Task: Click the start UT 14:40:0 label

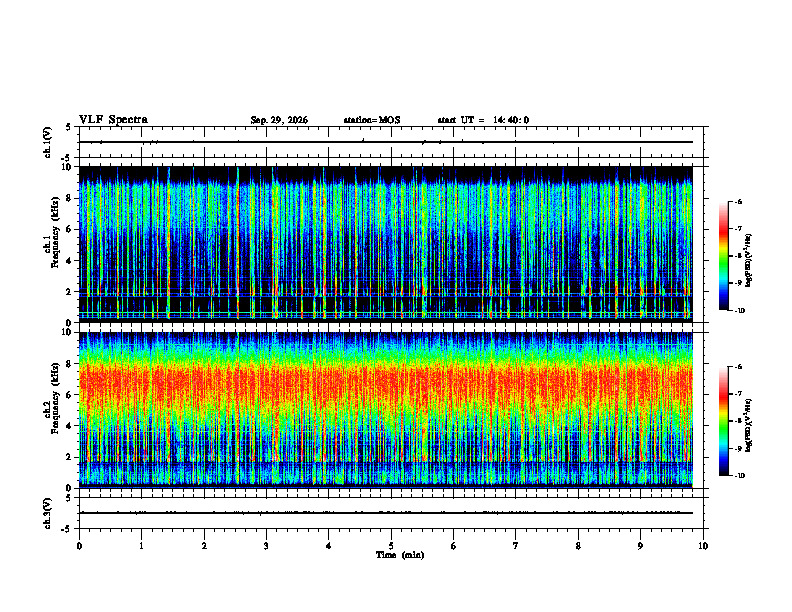Action: coord(483,120)
